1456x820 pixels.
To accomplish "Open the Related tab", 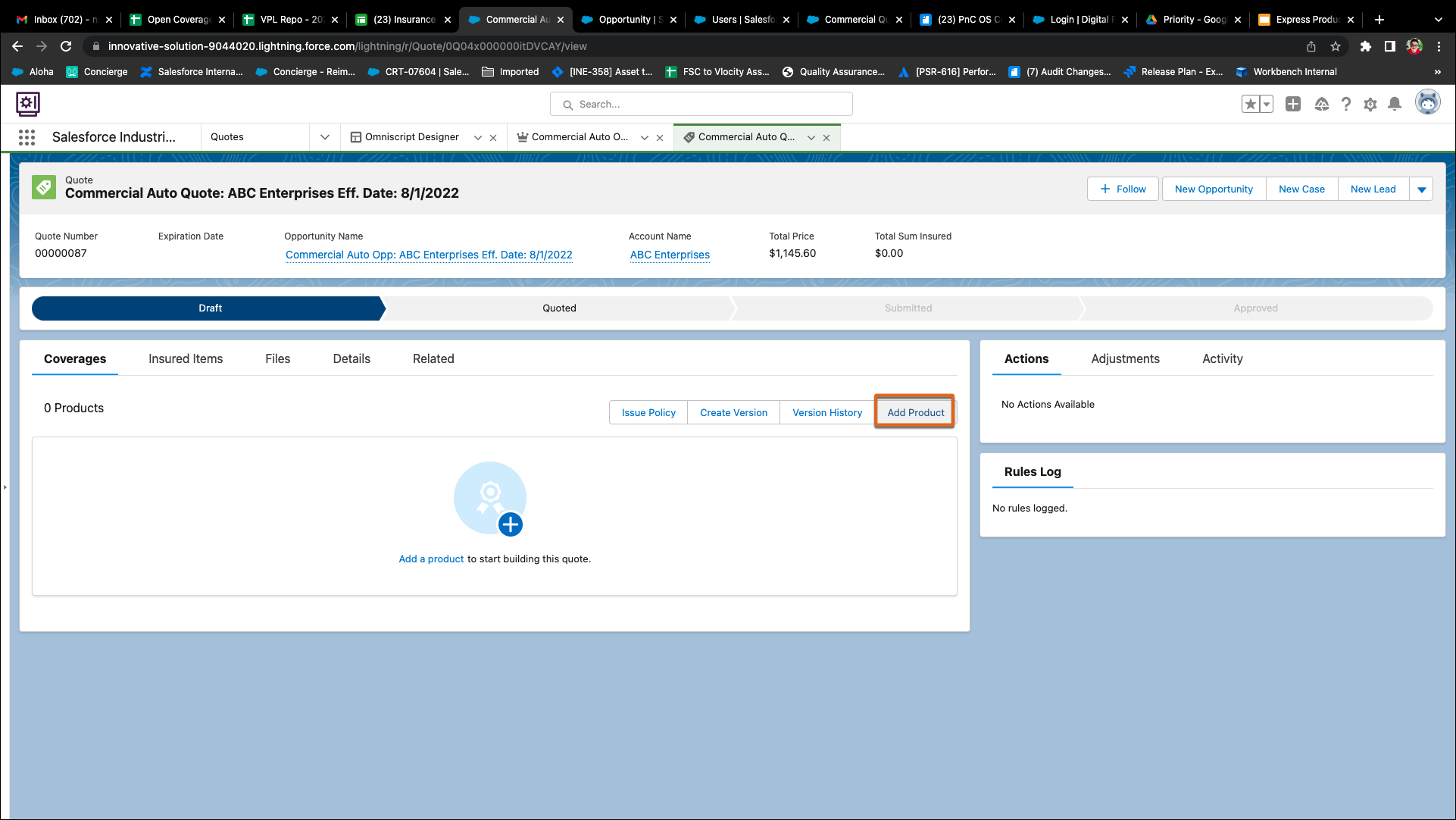I will pos(433,359).
